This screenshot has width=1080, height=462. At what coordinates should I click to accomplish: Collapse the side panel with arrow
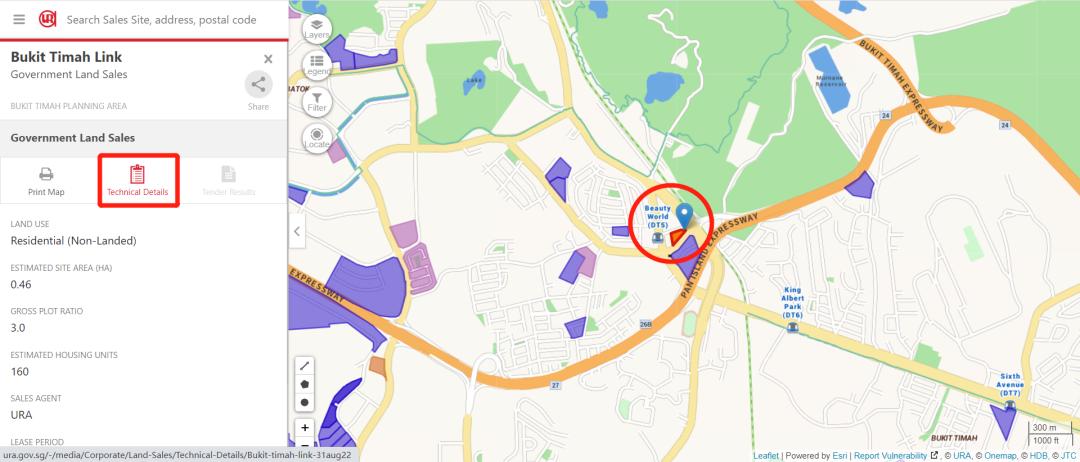point(297,231)
